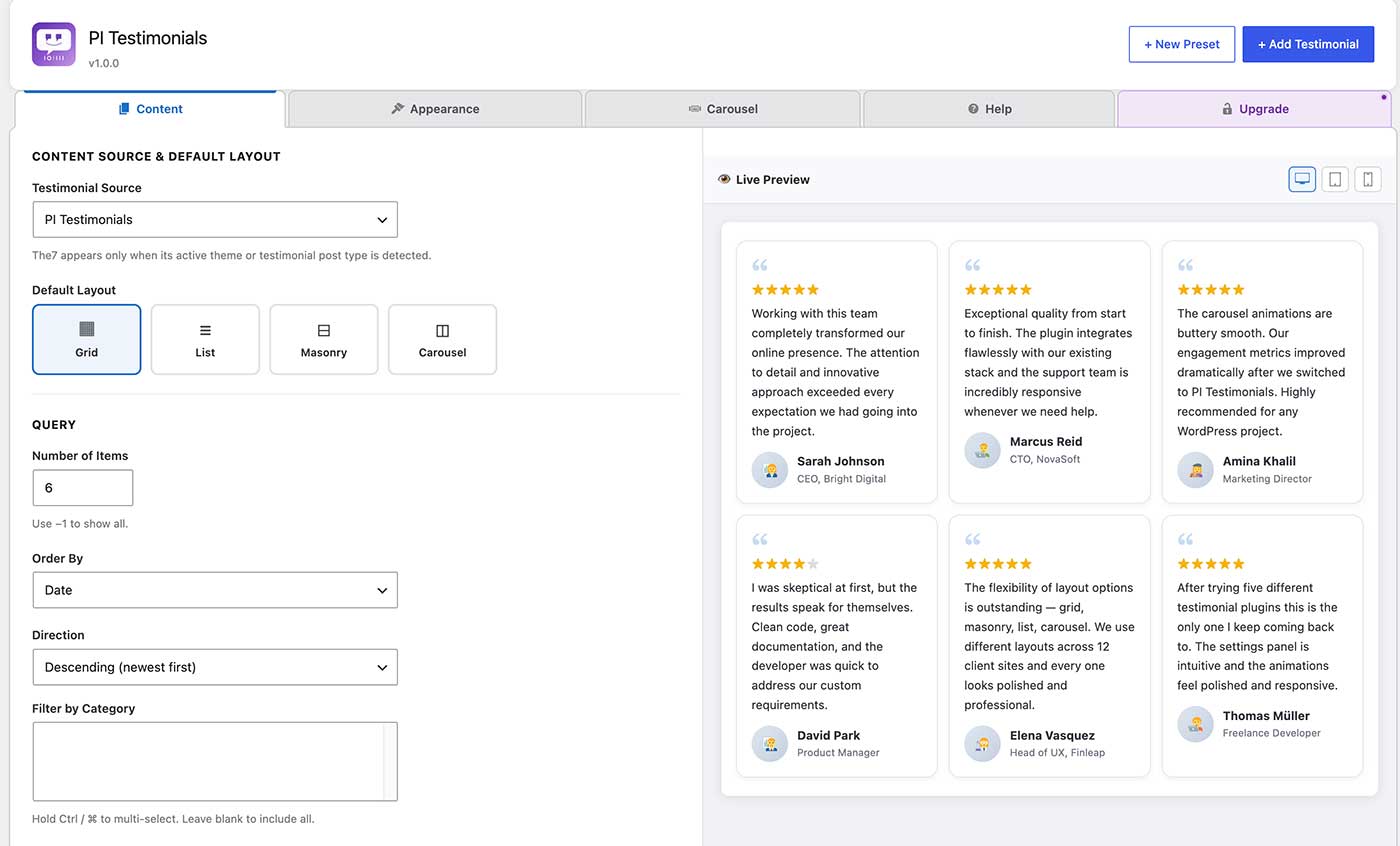Click the 'v1.0.0' version text
Image resolution: width=1400 pixels, height=846 pixels.
tap(104, 63)
